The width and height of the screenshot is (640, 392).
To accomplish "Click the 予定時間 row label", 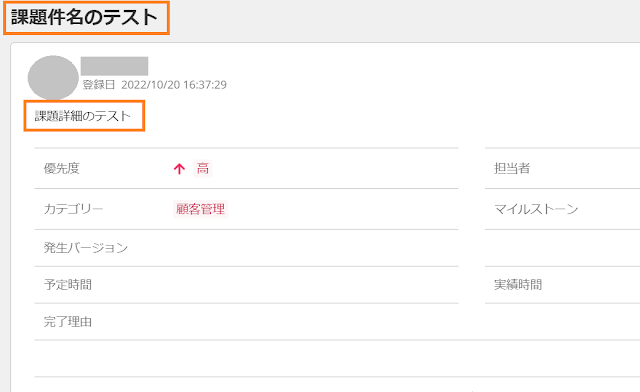I will pos(68,285).
